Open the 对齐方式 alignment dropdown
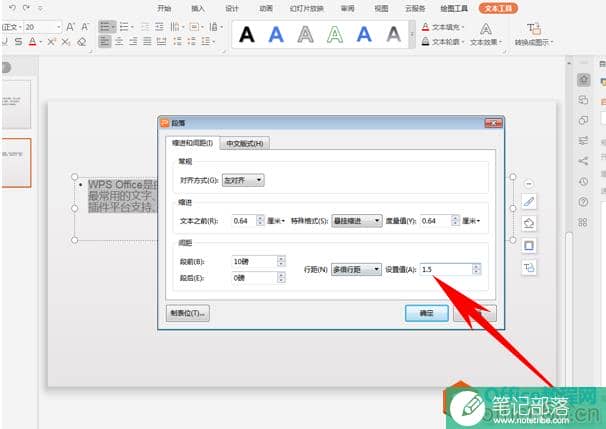Viewport: 606px width, 429px height. 243,180
